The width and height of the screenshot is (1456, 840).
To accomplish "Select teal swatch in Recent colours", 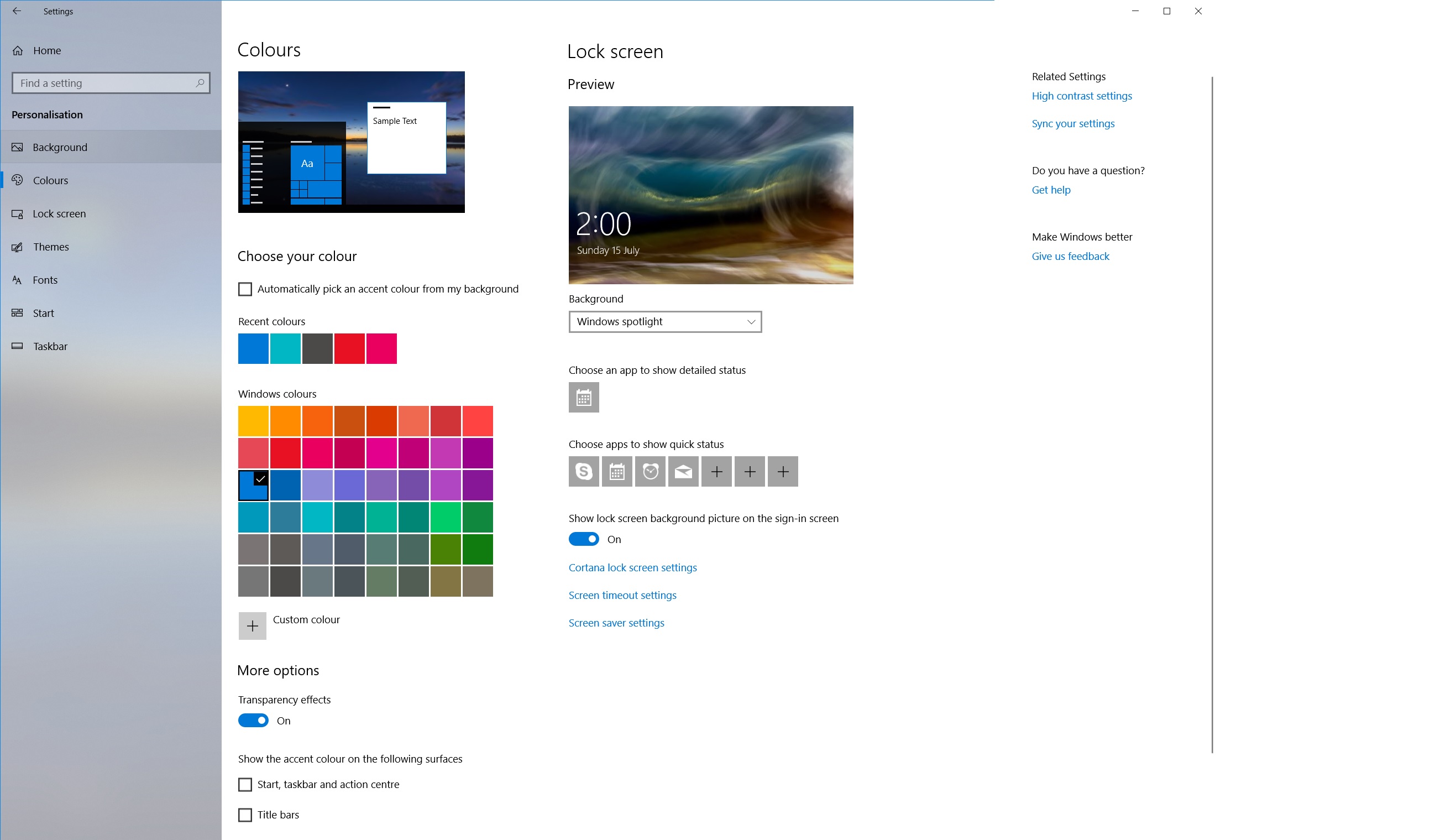I will coord(285,348).
